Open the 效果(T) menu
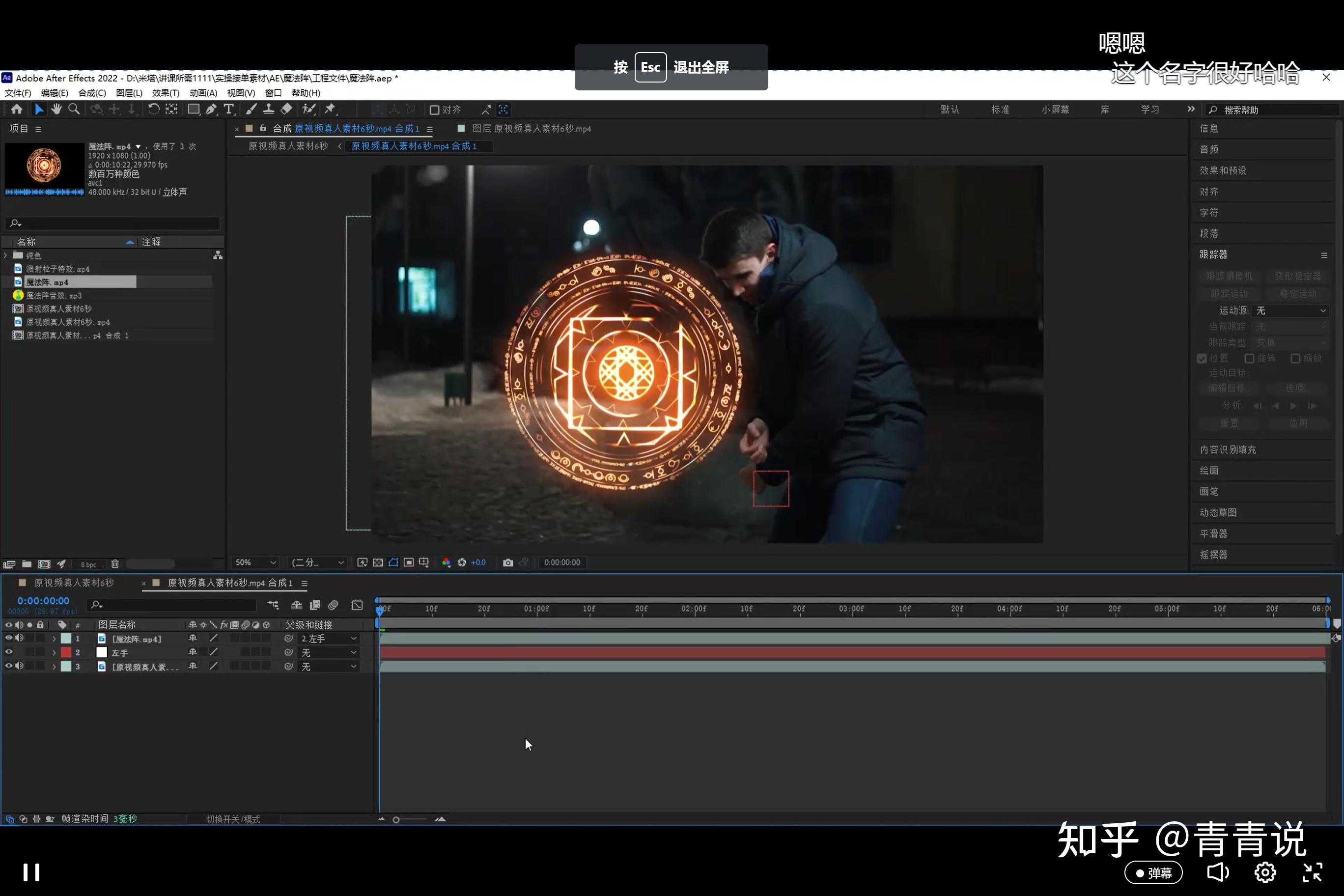1344x896 pixels. point(166,92)
